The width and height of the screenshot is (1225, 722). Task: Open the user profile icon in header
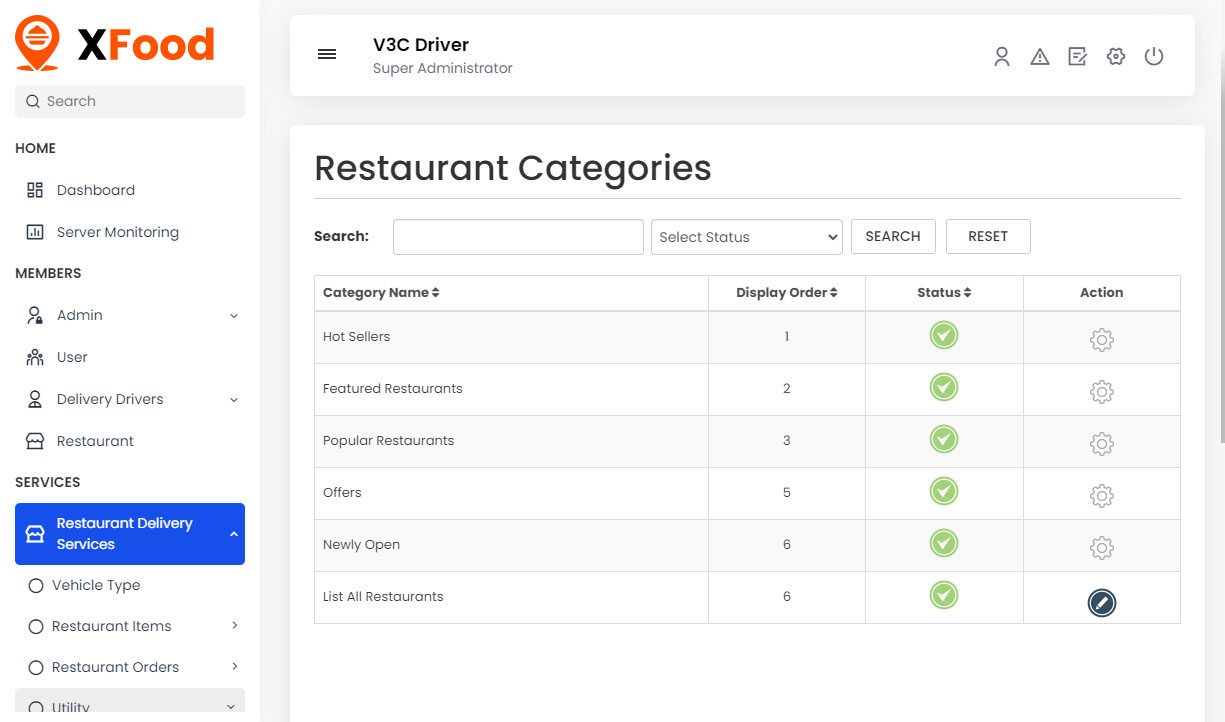pos(1002,56)
